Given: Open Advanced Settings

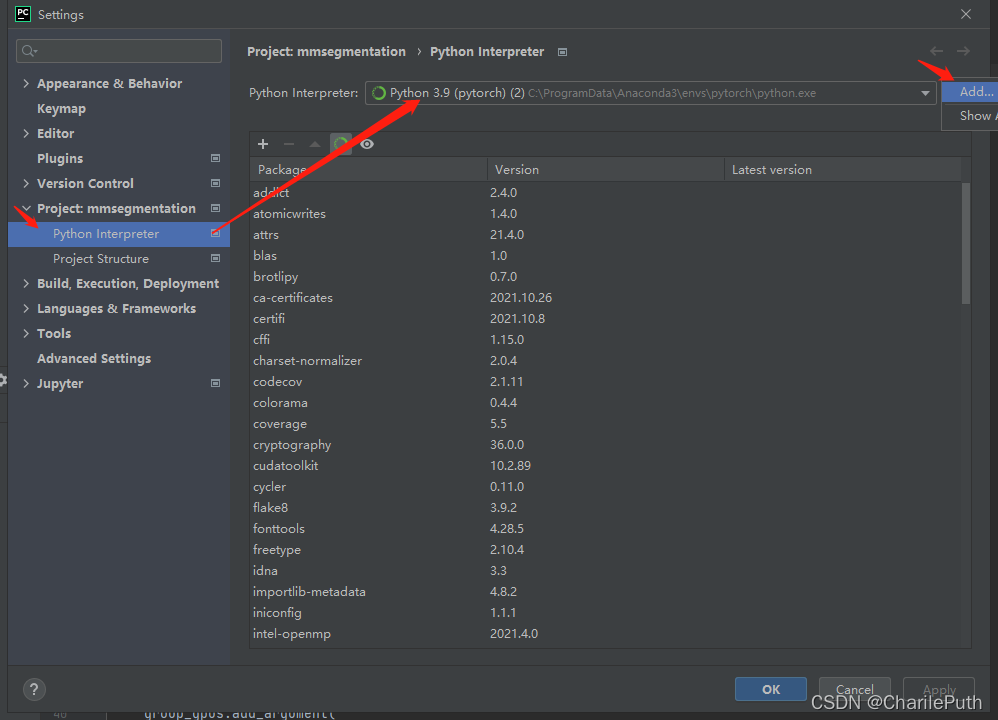Looking at the screenshot, I should (94, 358).
